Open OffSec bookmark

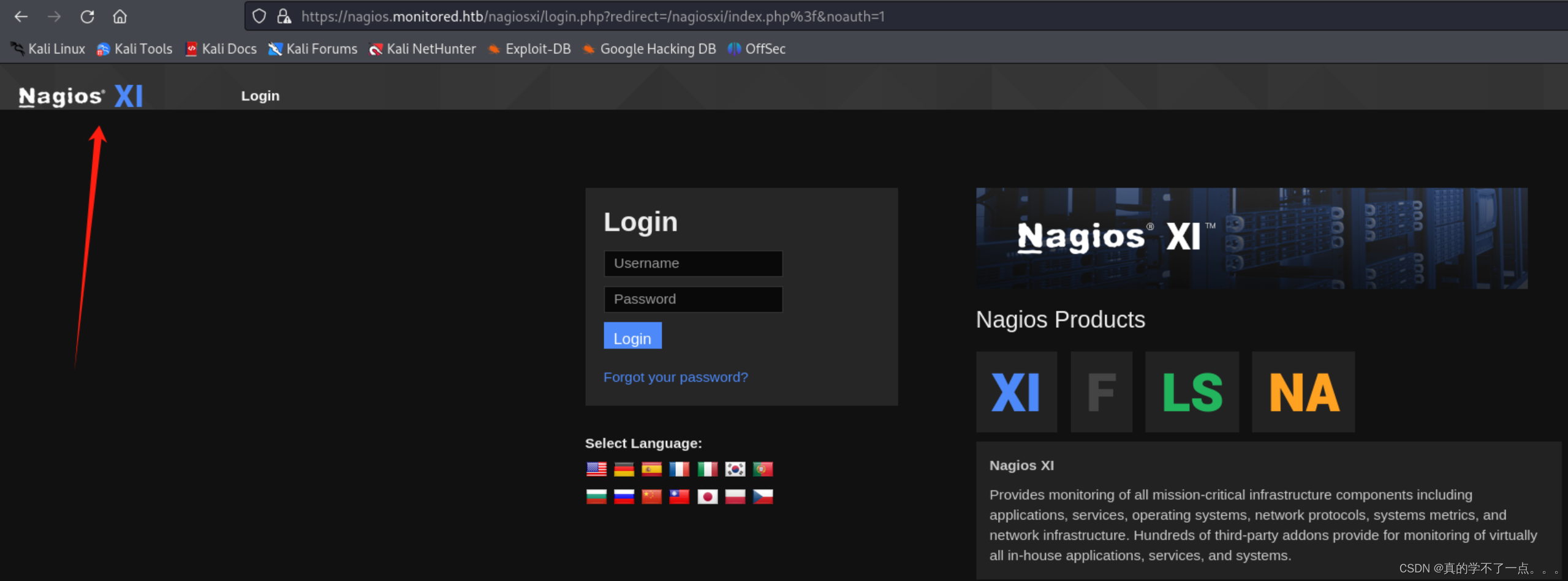tap(757, 49)
